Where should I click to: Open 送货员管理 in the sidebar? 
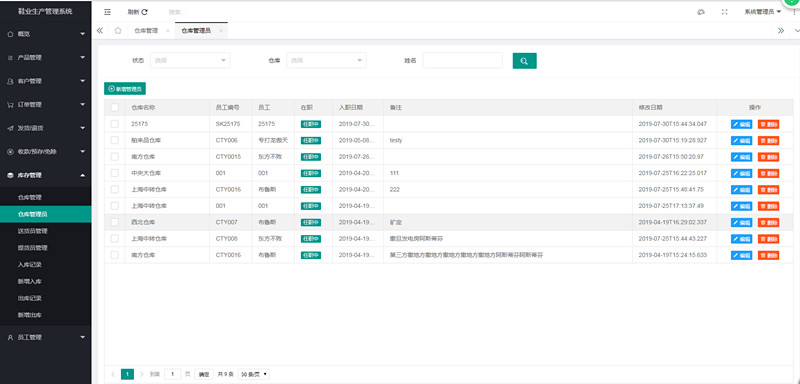(46, 231)
